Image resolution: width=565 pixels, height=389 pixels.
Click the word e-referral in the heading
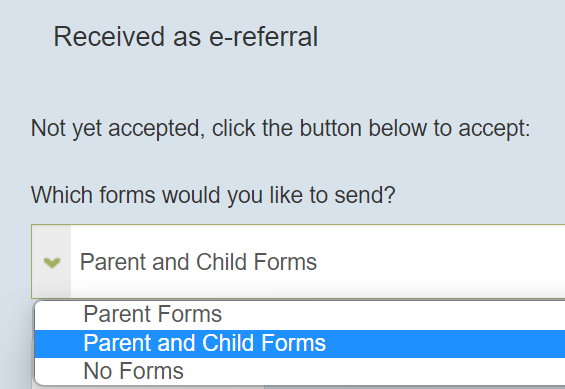[263, 37]
